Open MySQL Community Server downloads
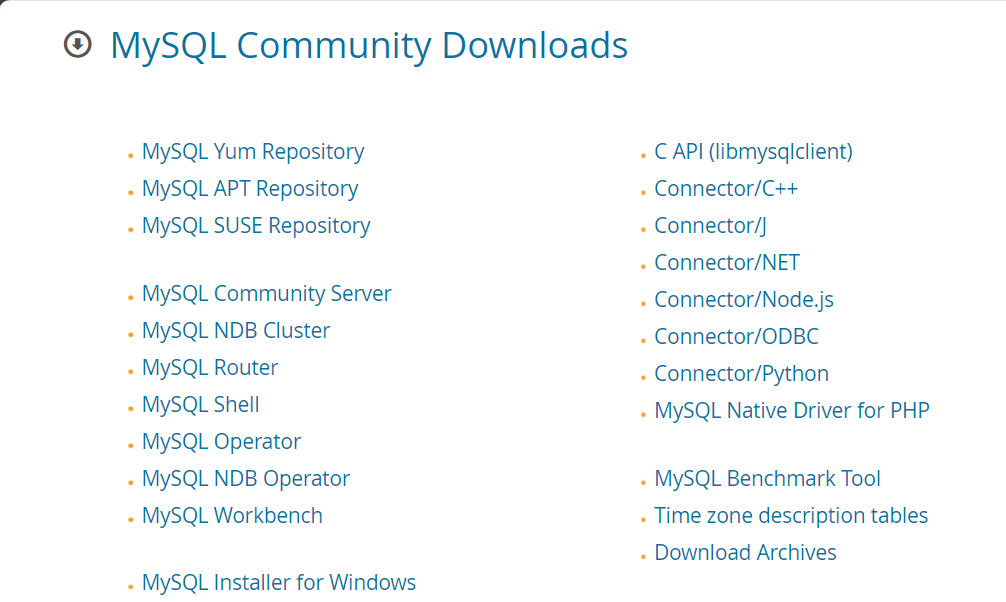This screenshot has width=1006, height=602. coord(266,294)
